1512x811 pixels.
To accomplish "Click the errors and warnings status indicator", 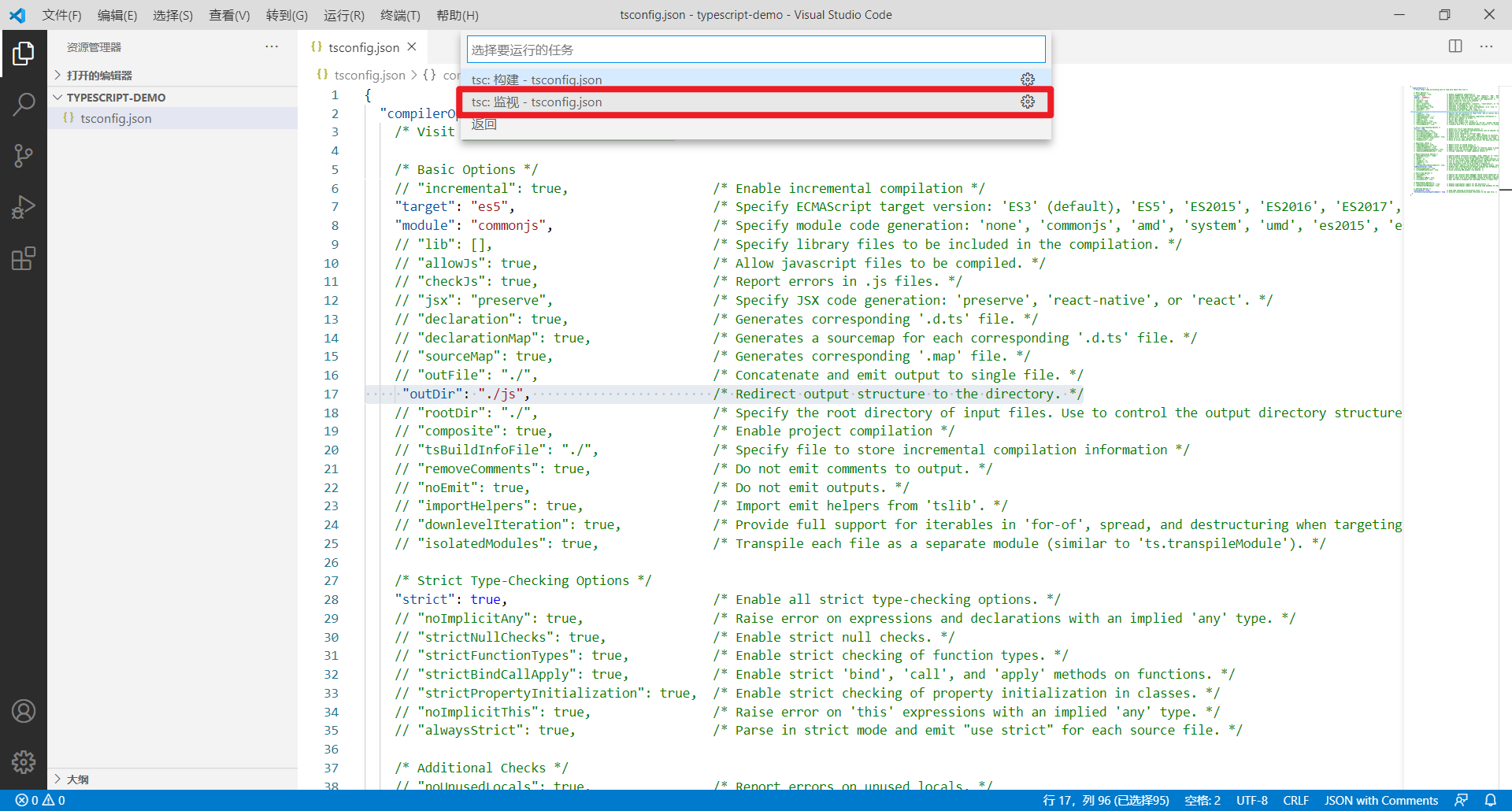I will coord(40,800).
